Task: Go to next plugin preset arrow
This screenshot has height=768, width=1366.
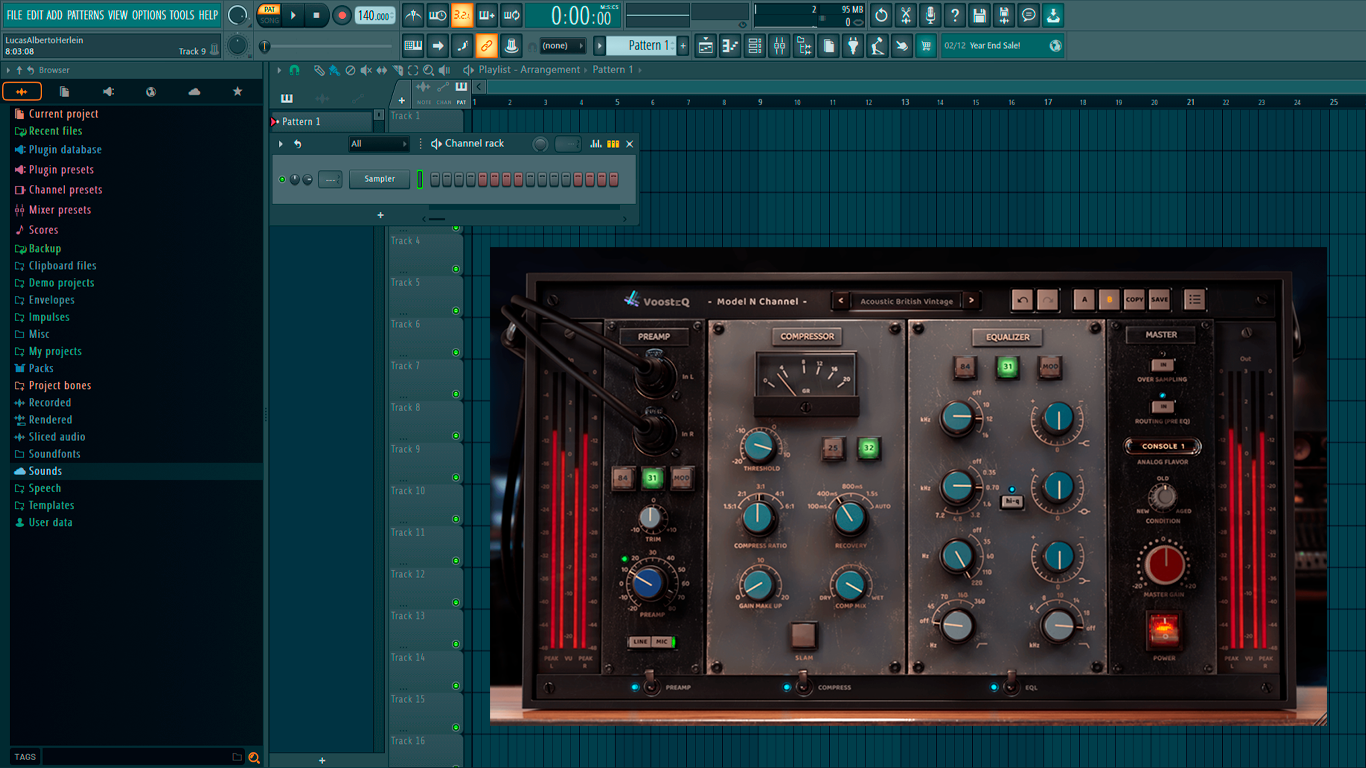Action: click(x=971, y=300)
